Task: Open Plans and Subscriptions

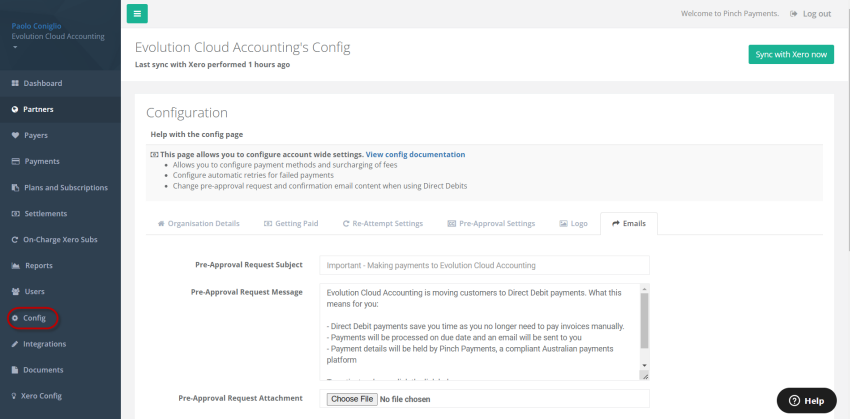Action: click(60, 188)
